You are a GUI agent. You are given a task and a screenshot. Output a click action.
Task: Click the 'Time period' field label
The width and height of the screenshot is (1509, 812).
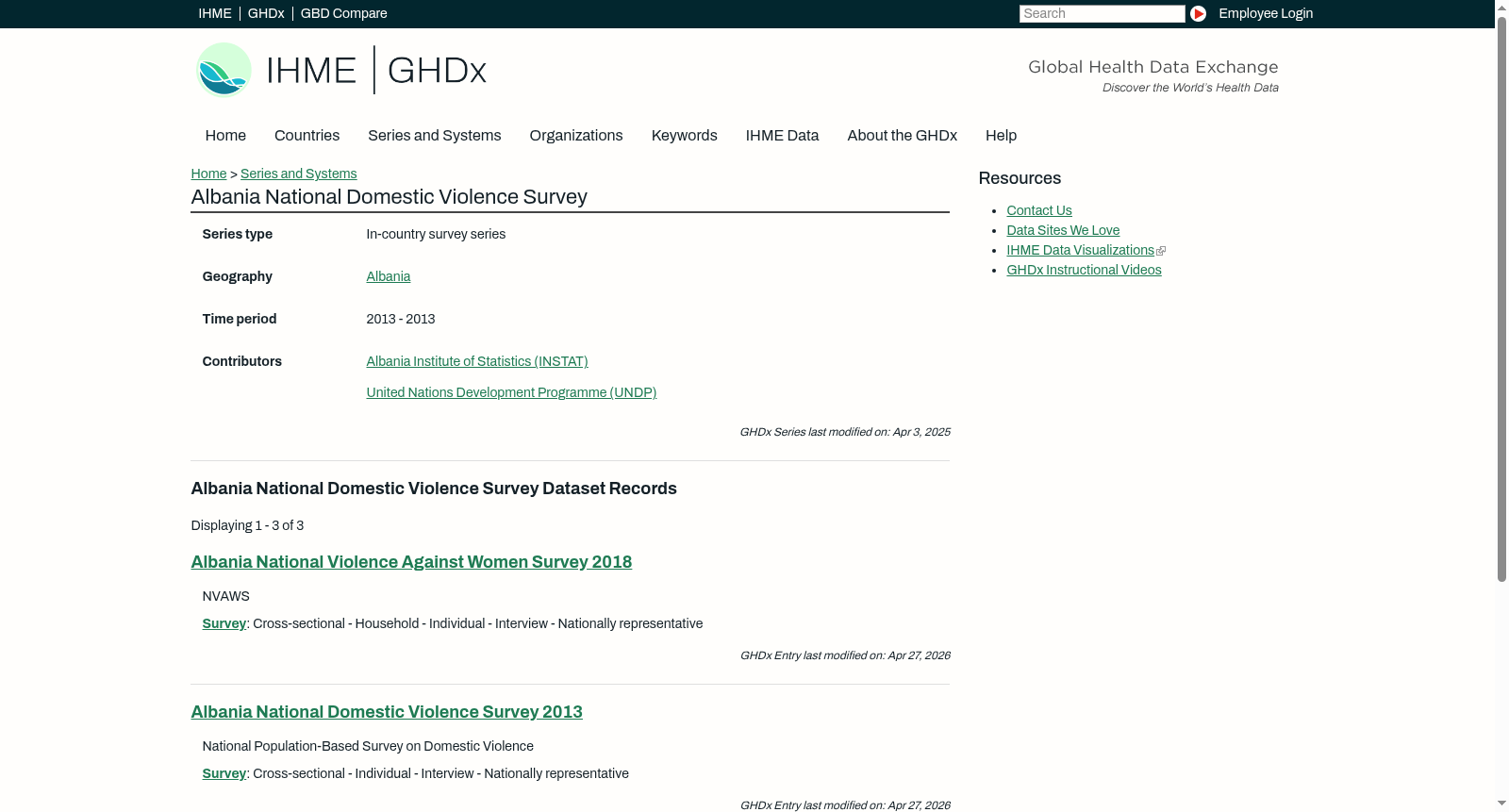pyautogui.click(x=239, y=319)
